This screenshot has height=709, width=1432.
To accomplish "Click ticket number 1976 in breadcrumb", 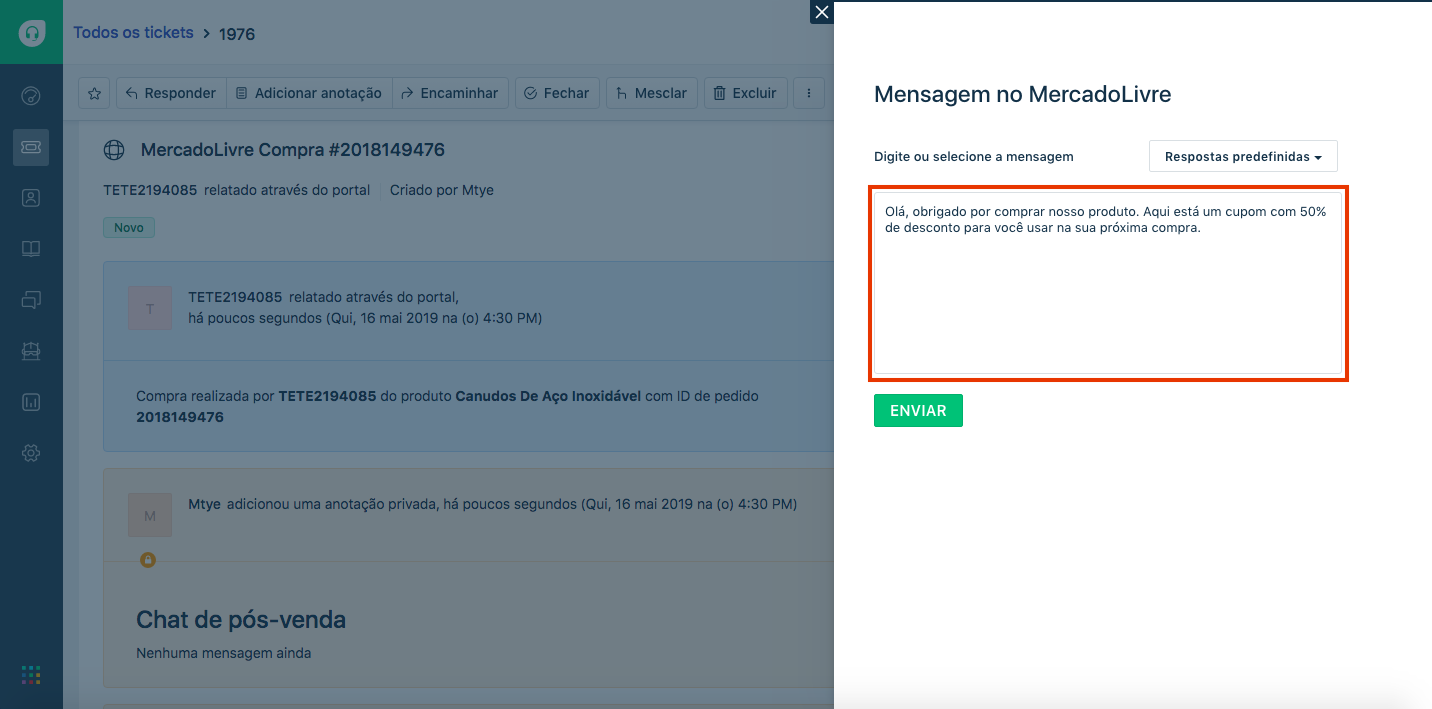I will point(237,34).
